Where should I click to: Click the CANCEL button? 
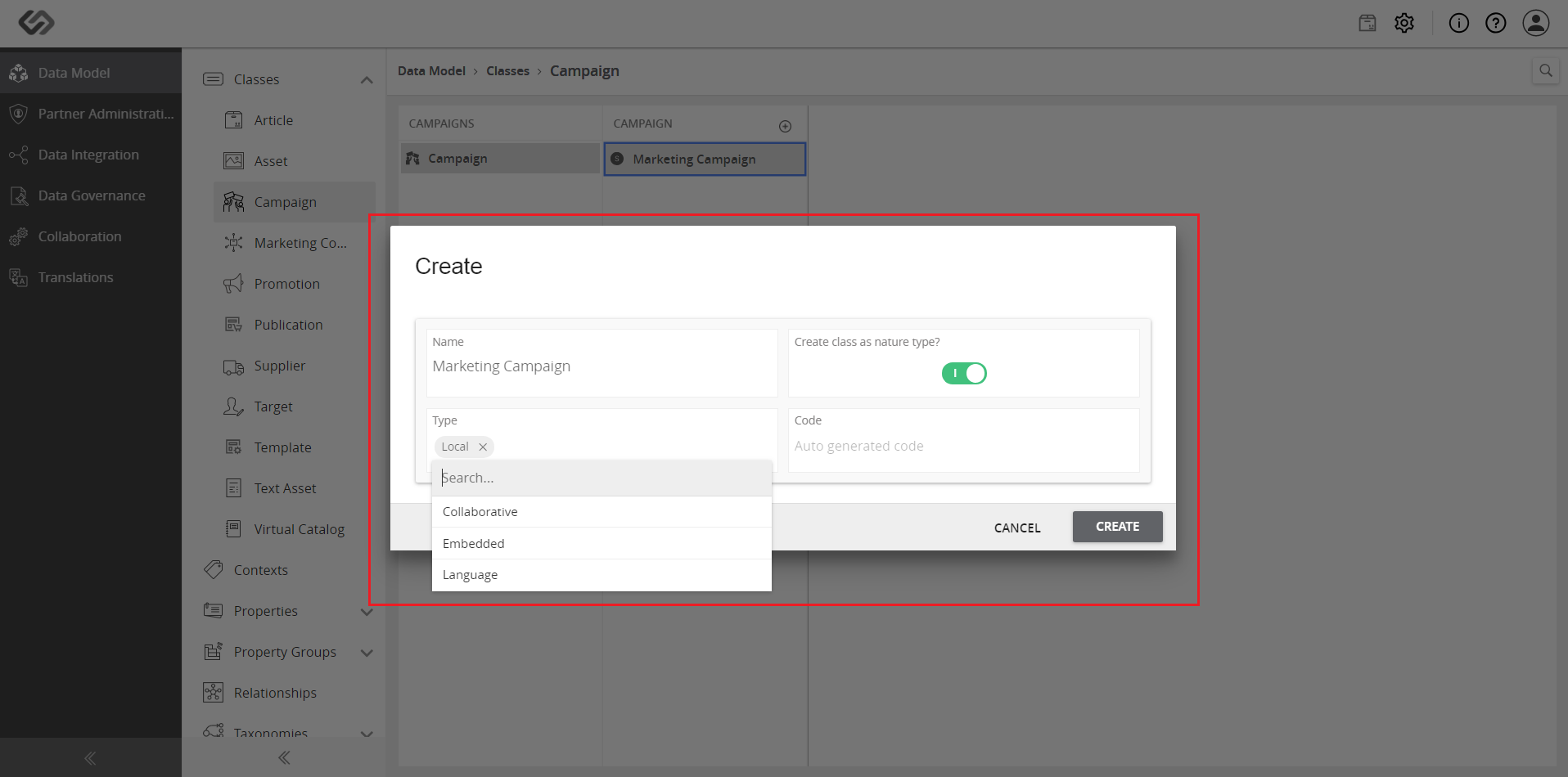click(1017, 528)
